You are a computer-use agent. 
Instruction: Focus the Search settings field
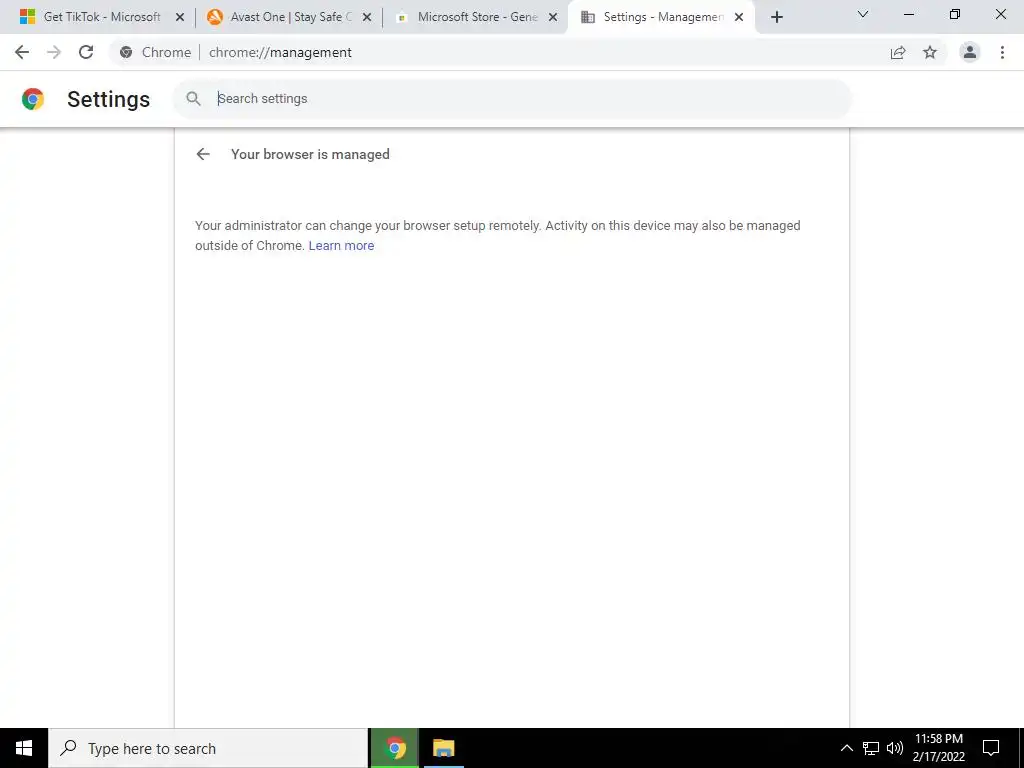point(512,99)
